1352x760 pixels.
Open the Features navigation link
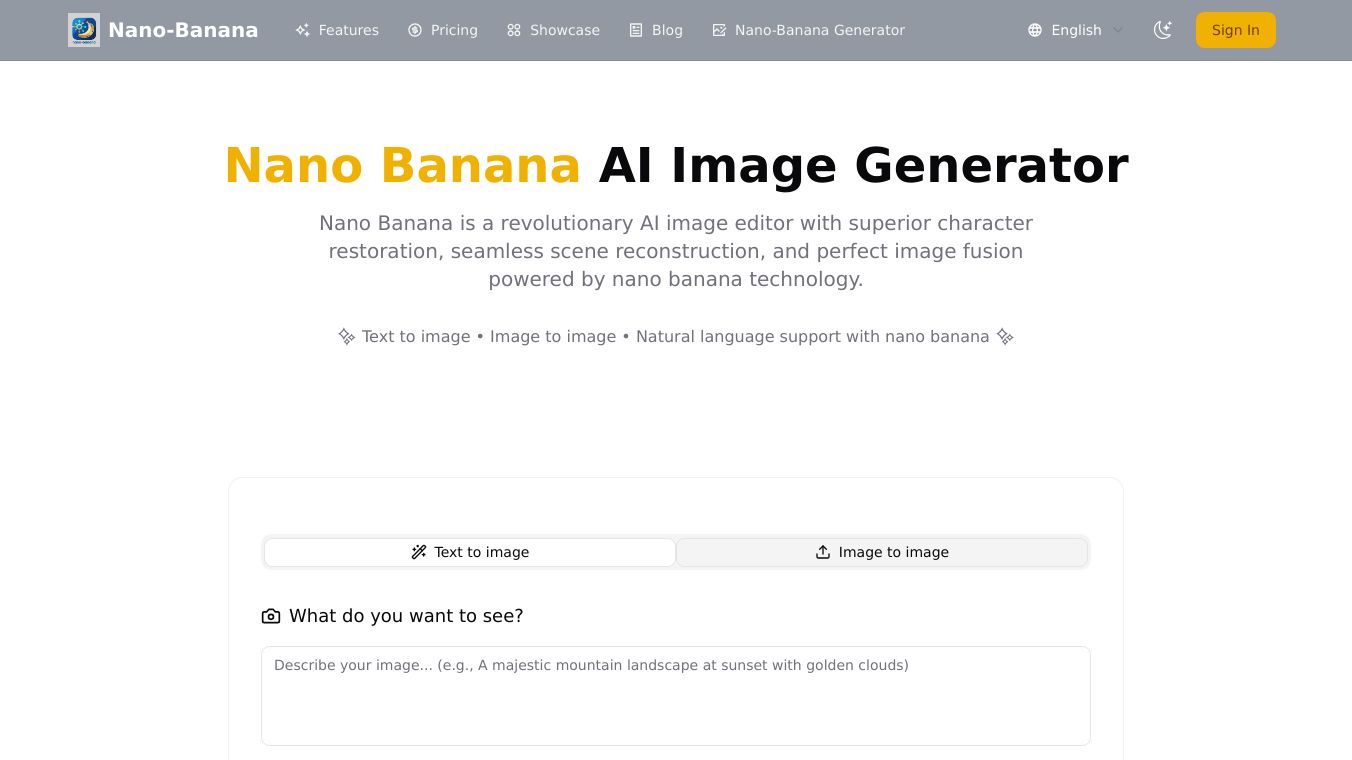pos(348,30)
